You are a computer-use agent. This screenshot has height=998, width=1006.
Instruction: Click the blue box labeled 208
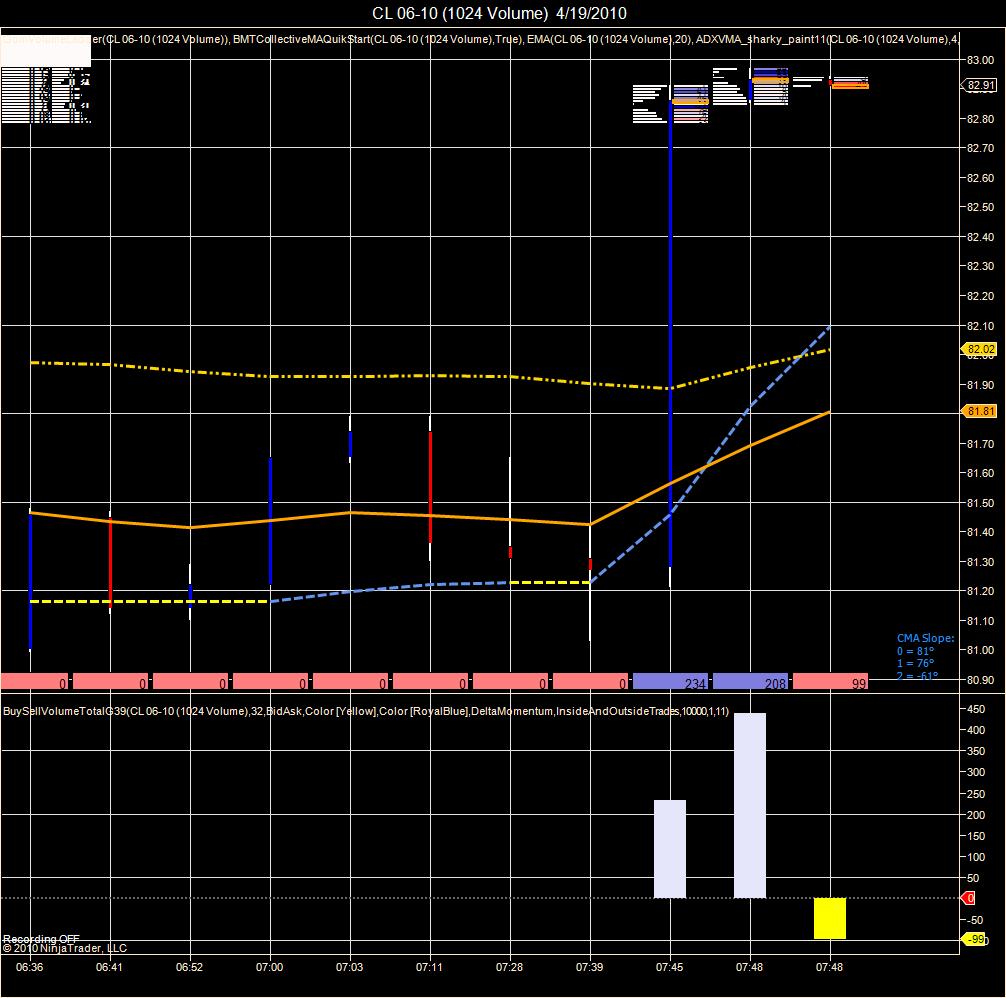click(751, 682)
